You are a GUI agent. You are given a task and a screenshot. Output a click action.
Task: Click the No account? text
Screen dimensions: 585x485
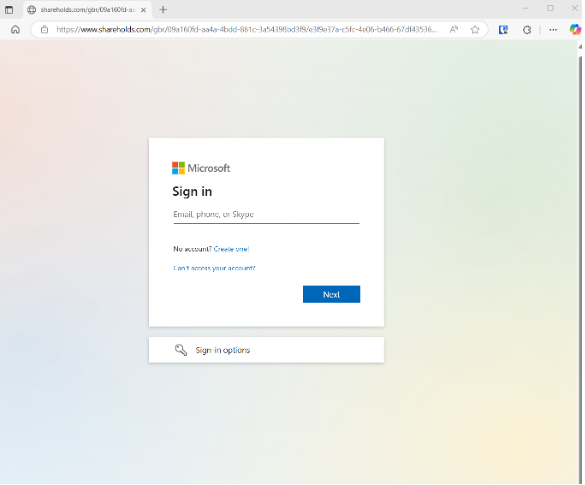193,249
